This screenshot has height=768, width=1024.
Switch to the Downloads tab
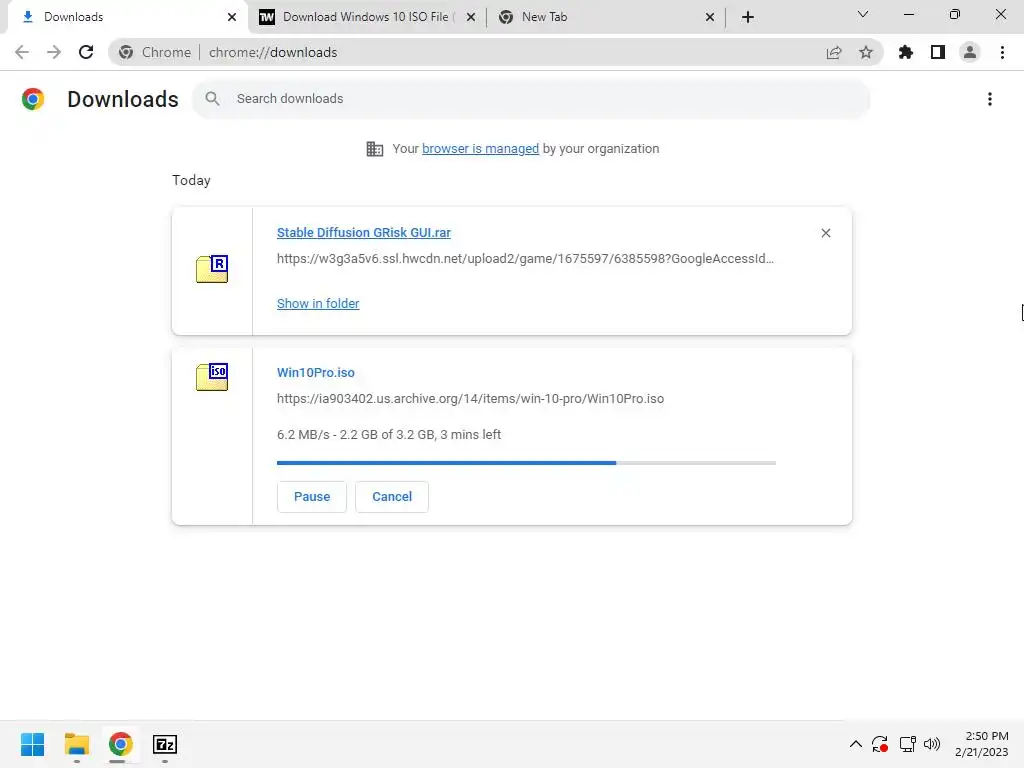(x=124, y=17)
